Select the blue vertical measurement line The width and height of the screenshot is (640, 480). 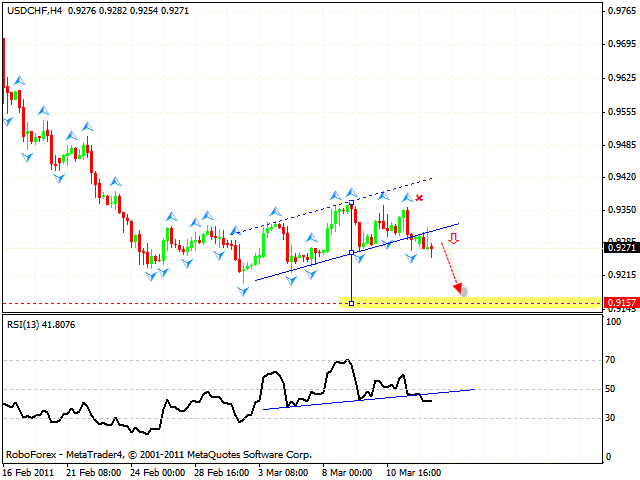click(351, 275)
